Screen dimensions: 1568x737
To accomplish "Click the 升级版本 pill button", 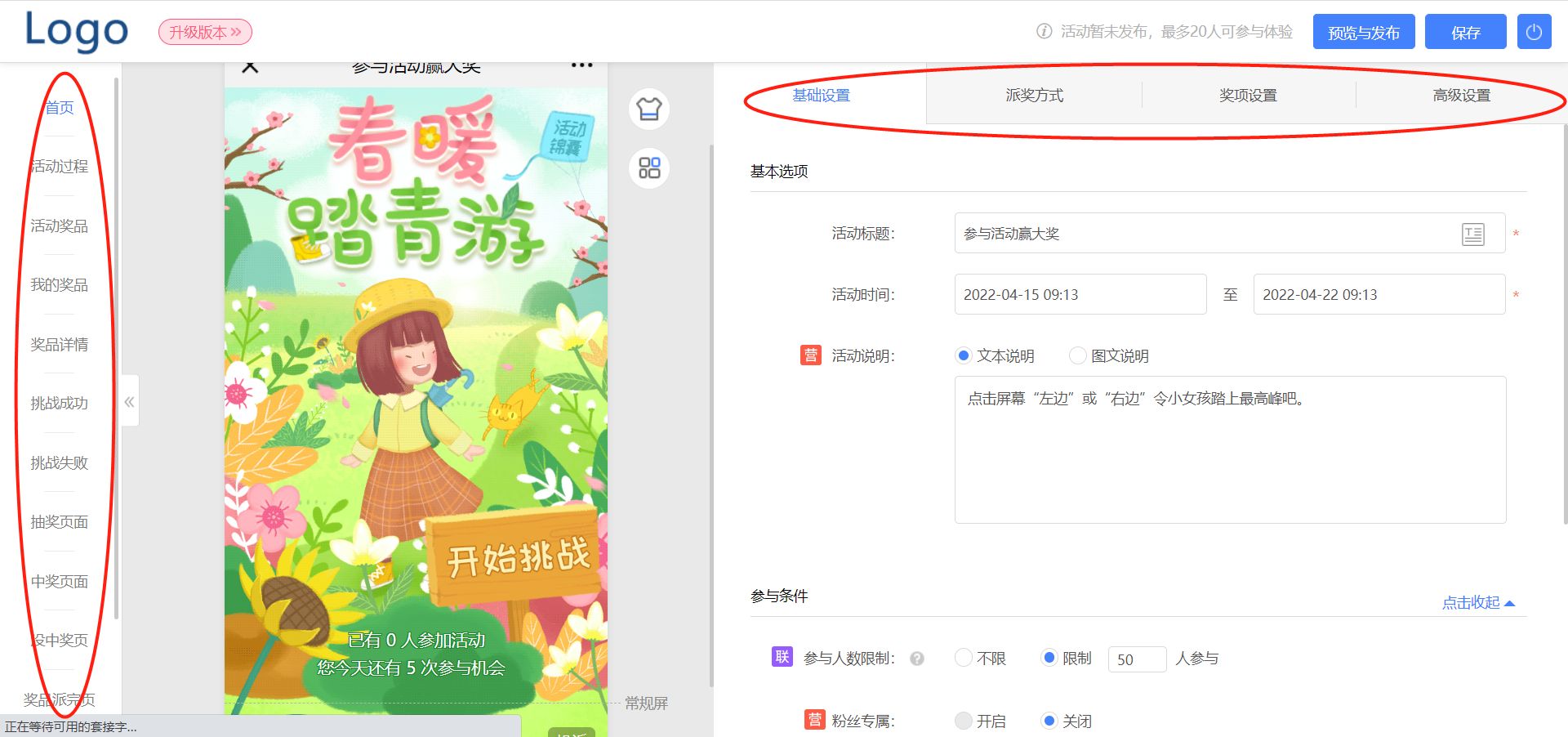I will (205, 32).
